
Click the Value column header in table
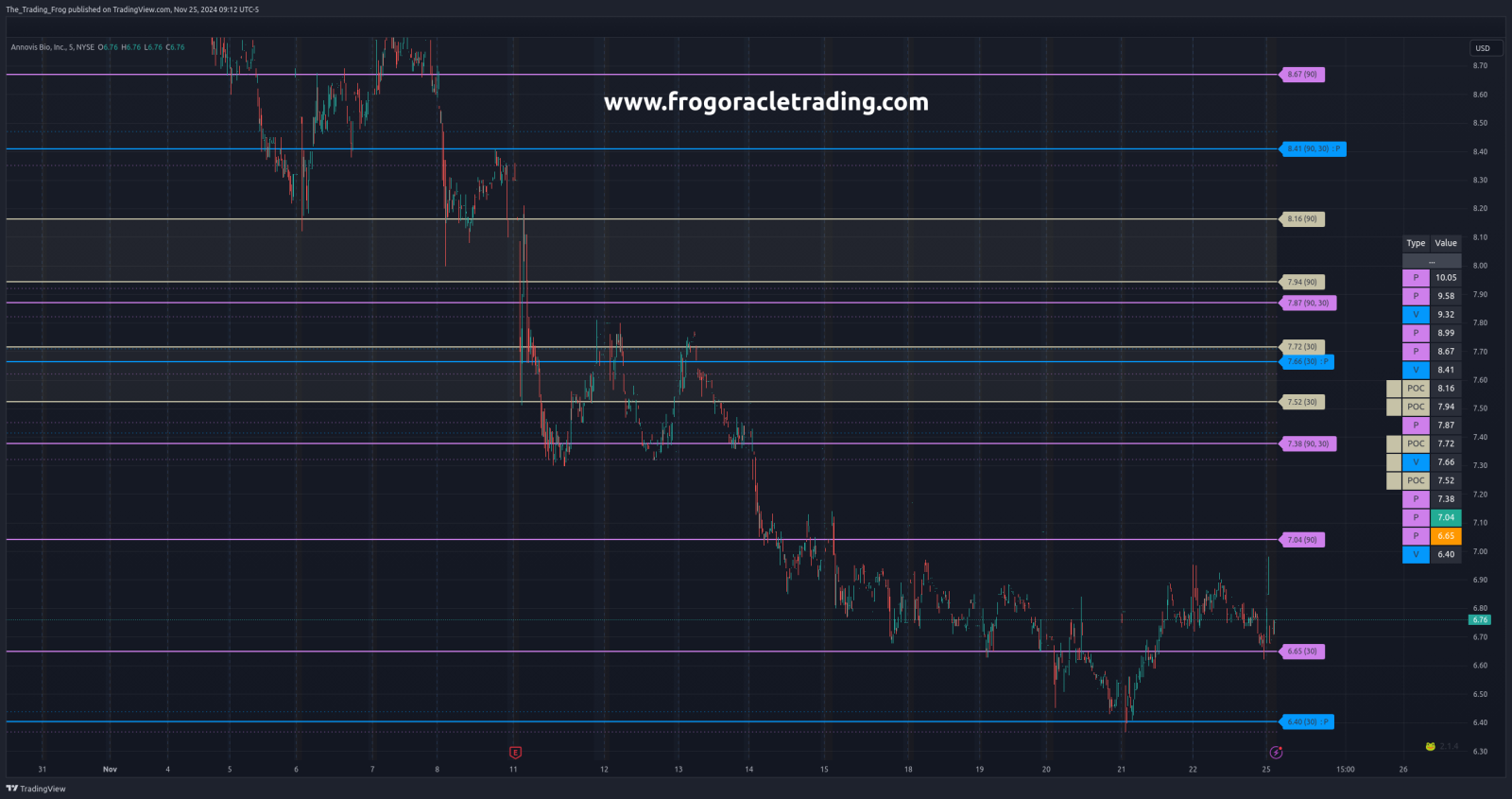click(x=1446, y=243)
